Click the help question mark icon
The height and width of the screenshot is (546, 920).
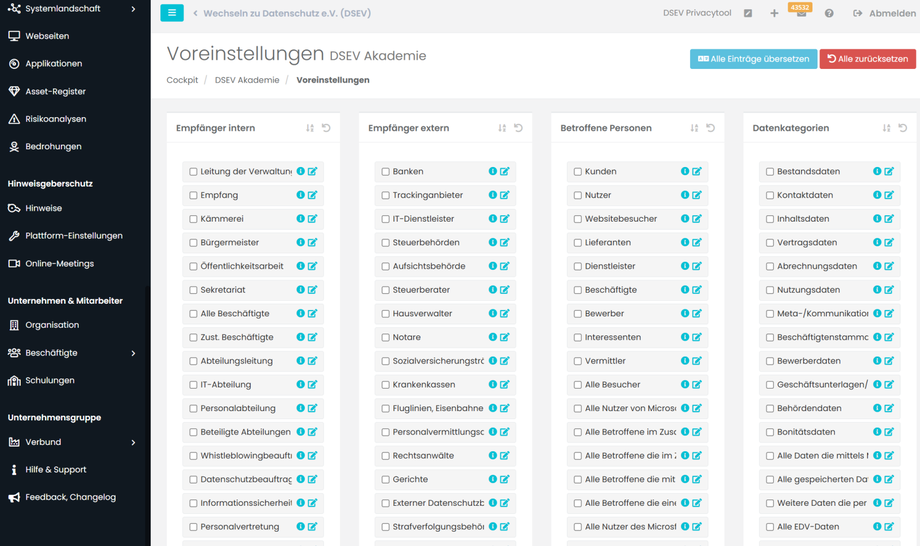[829, 14]
